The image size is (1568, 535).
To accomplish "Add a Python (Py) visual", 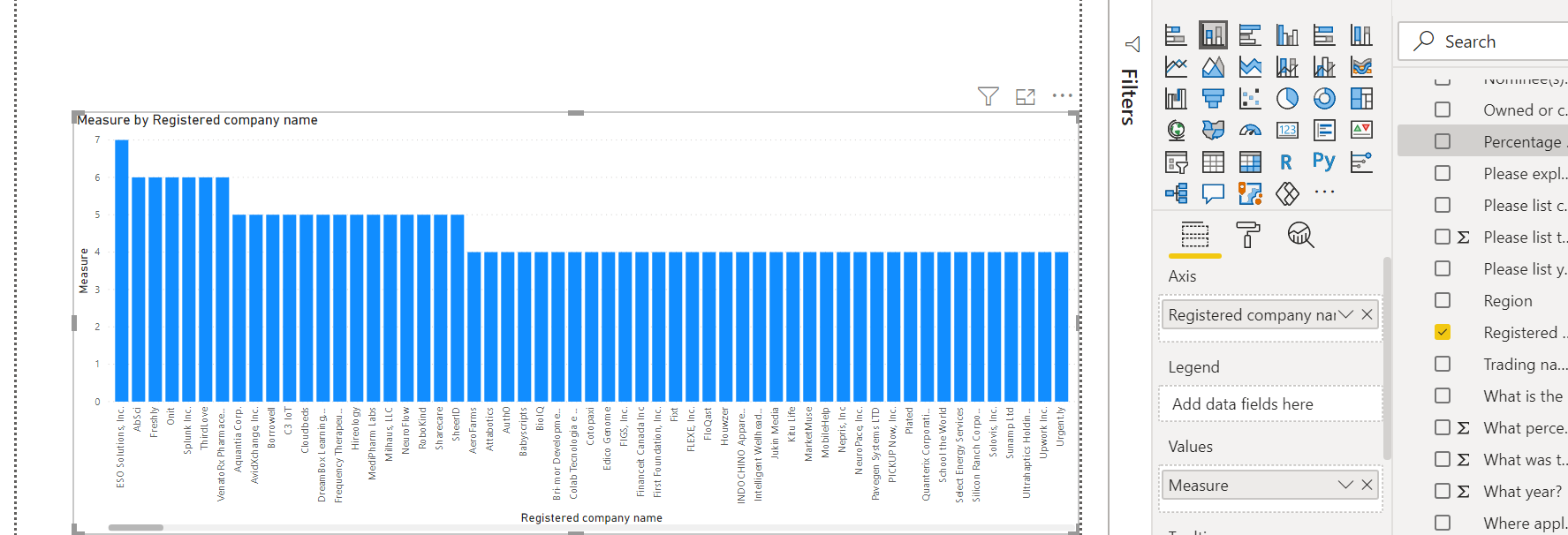I will [1324, 161].
